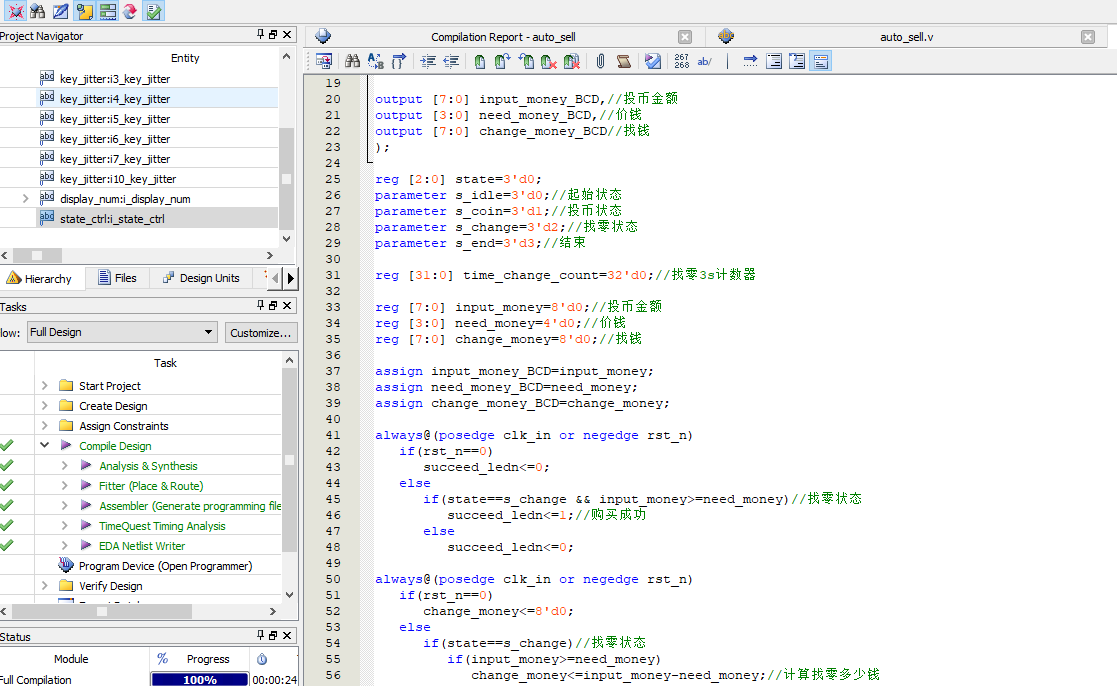
Task: Click the Customize... button
Action: pyautogui.click(x=261, y=333)
